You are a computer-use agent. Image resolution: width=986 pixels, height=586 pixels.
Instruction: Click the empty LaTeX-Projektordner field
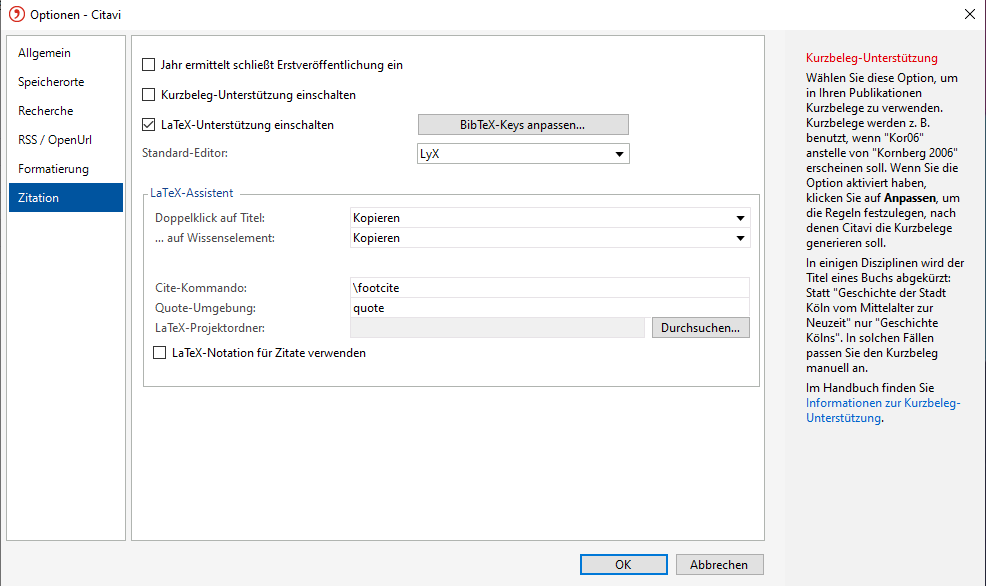click(497, 328)
